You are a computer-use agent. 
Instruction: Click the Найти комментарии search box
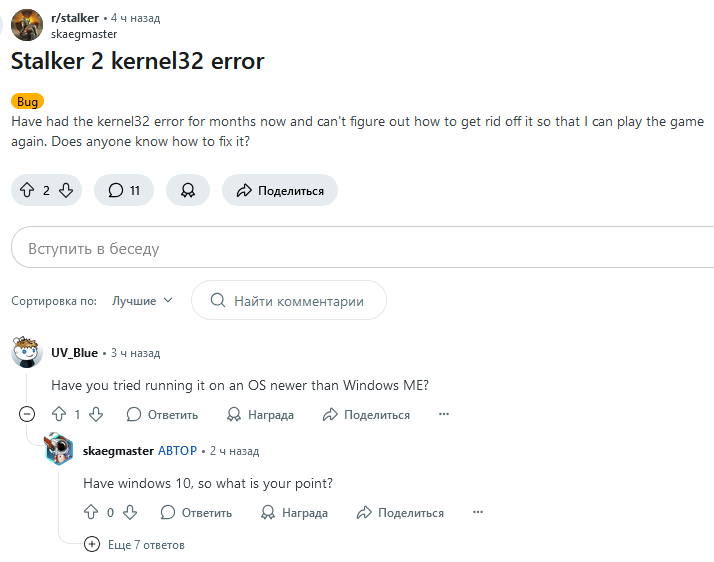point(288,300)
